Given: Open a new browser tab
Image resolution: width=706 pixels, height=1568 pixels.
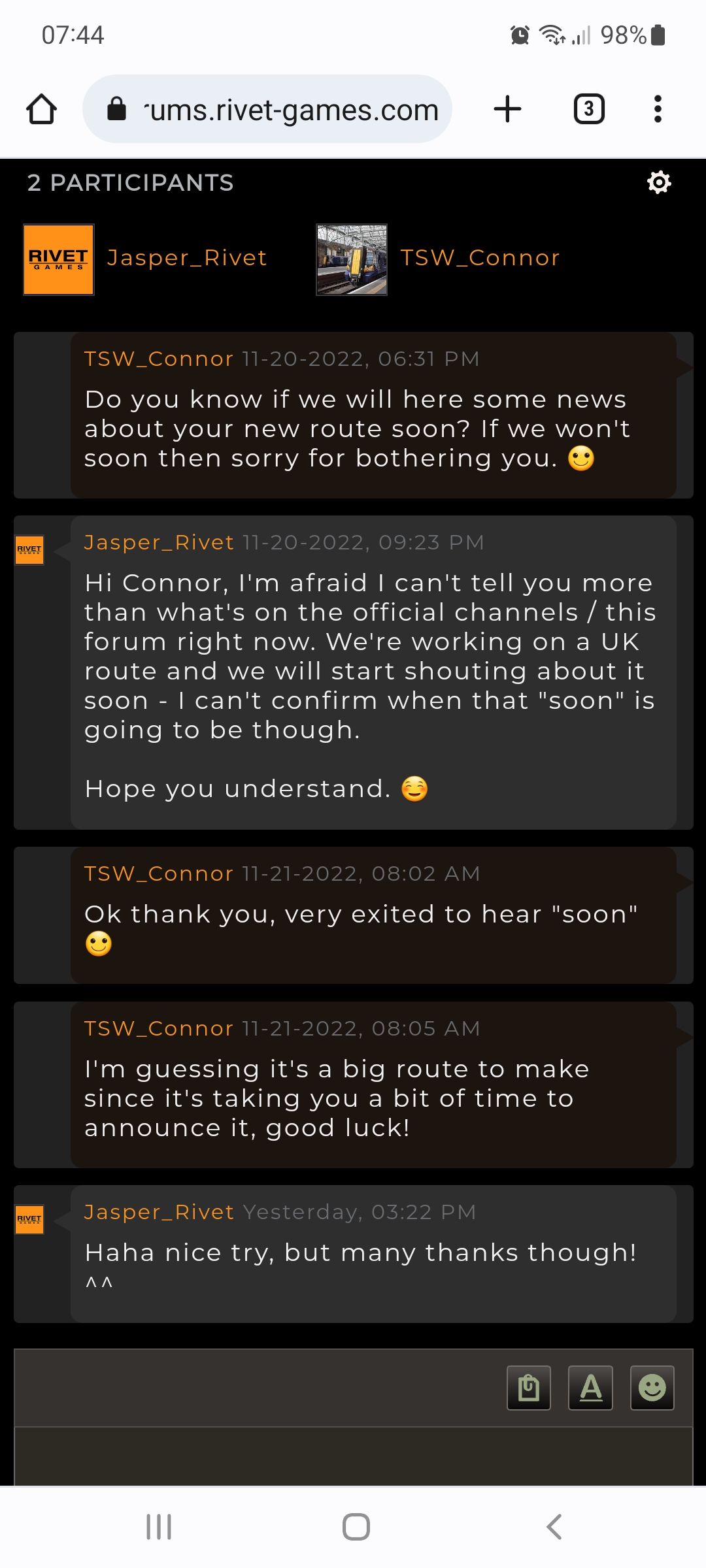Looking at the screenshot, I should pos(507,109).
